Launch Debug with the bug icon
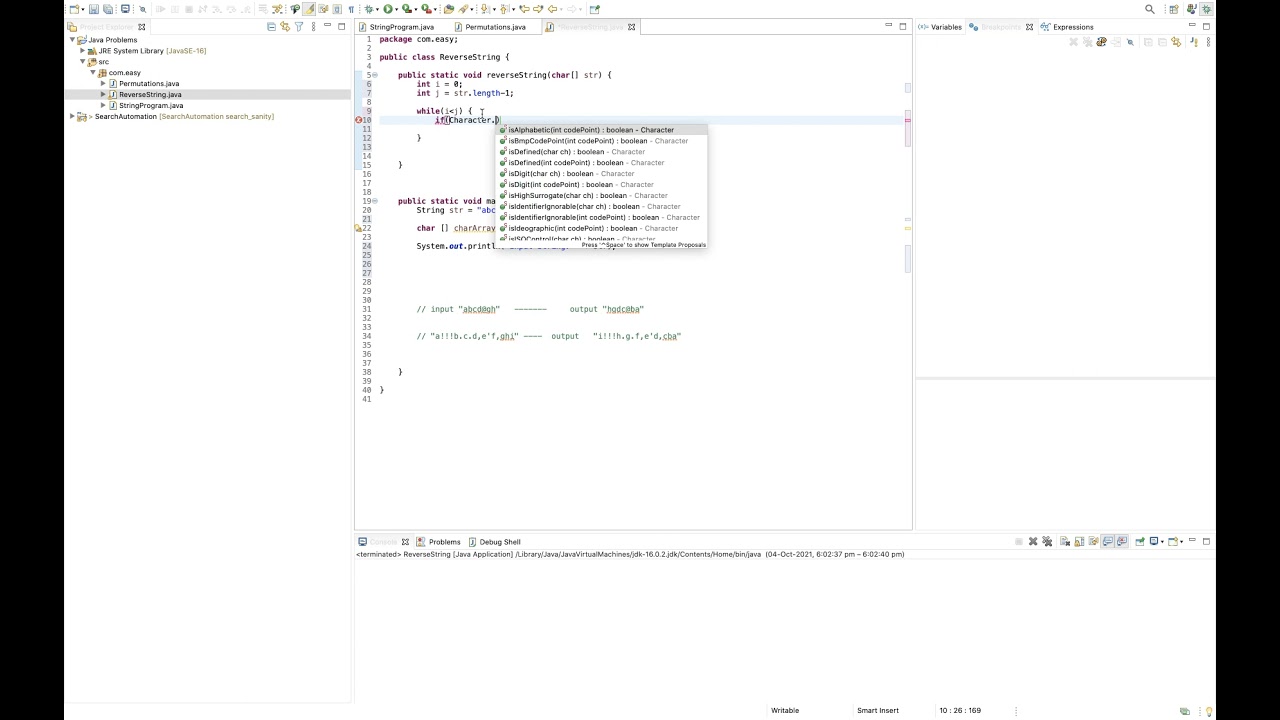This screenshot has height=720, width=1280. click(x=370, y=9)
